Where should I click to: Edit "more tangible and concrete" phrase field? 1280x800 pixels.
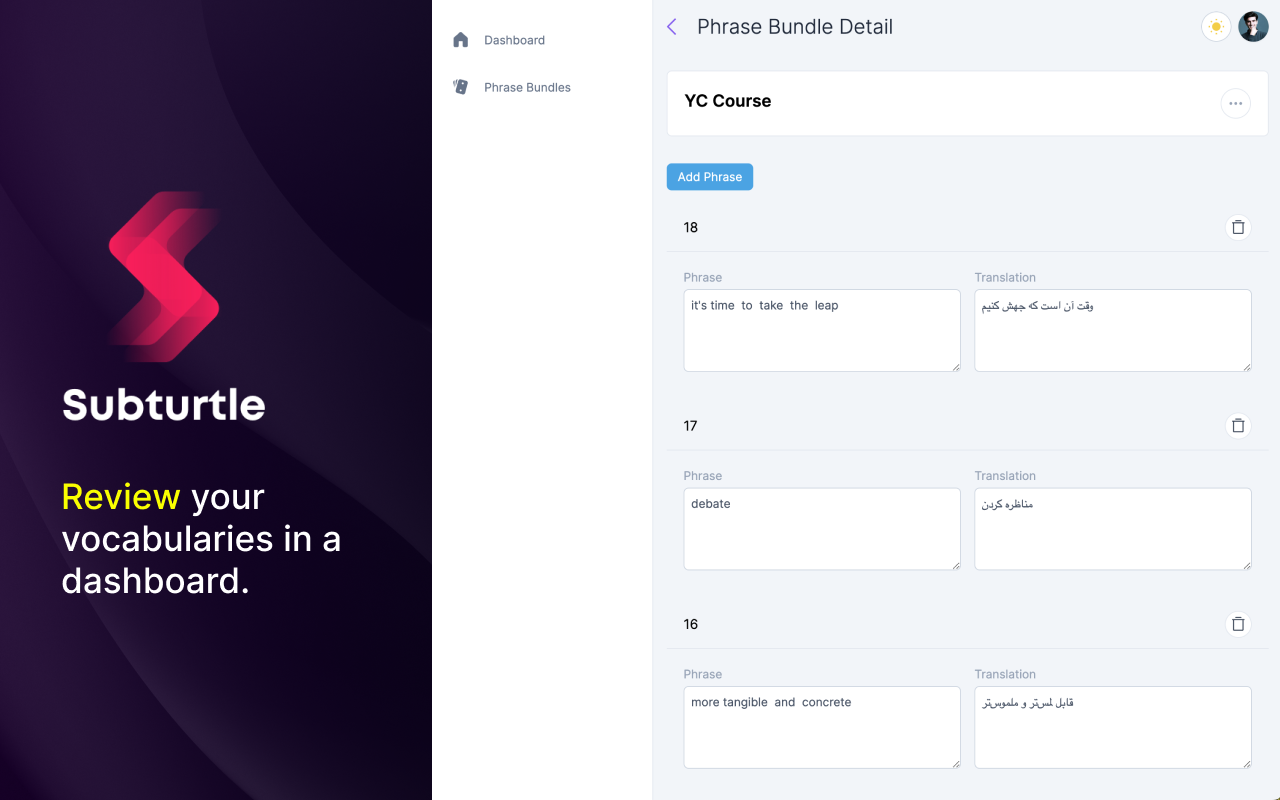pyautogui.click(x=821, y=726)
